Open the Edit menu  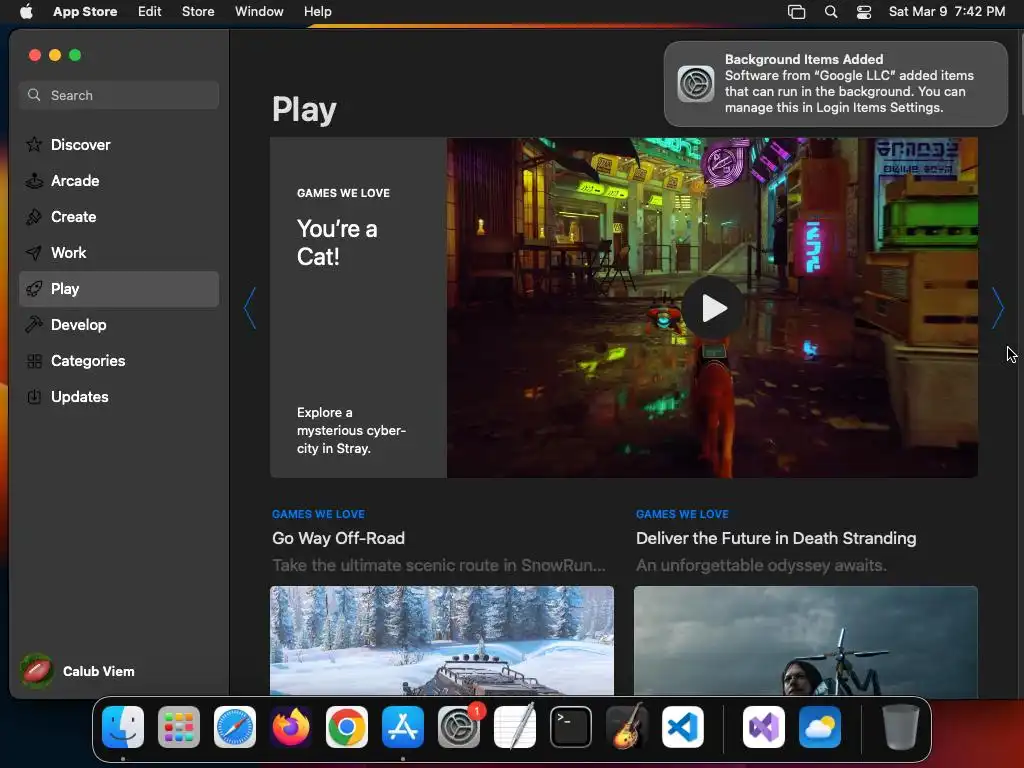click(149, 11)
